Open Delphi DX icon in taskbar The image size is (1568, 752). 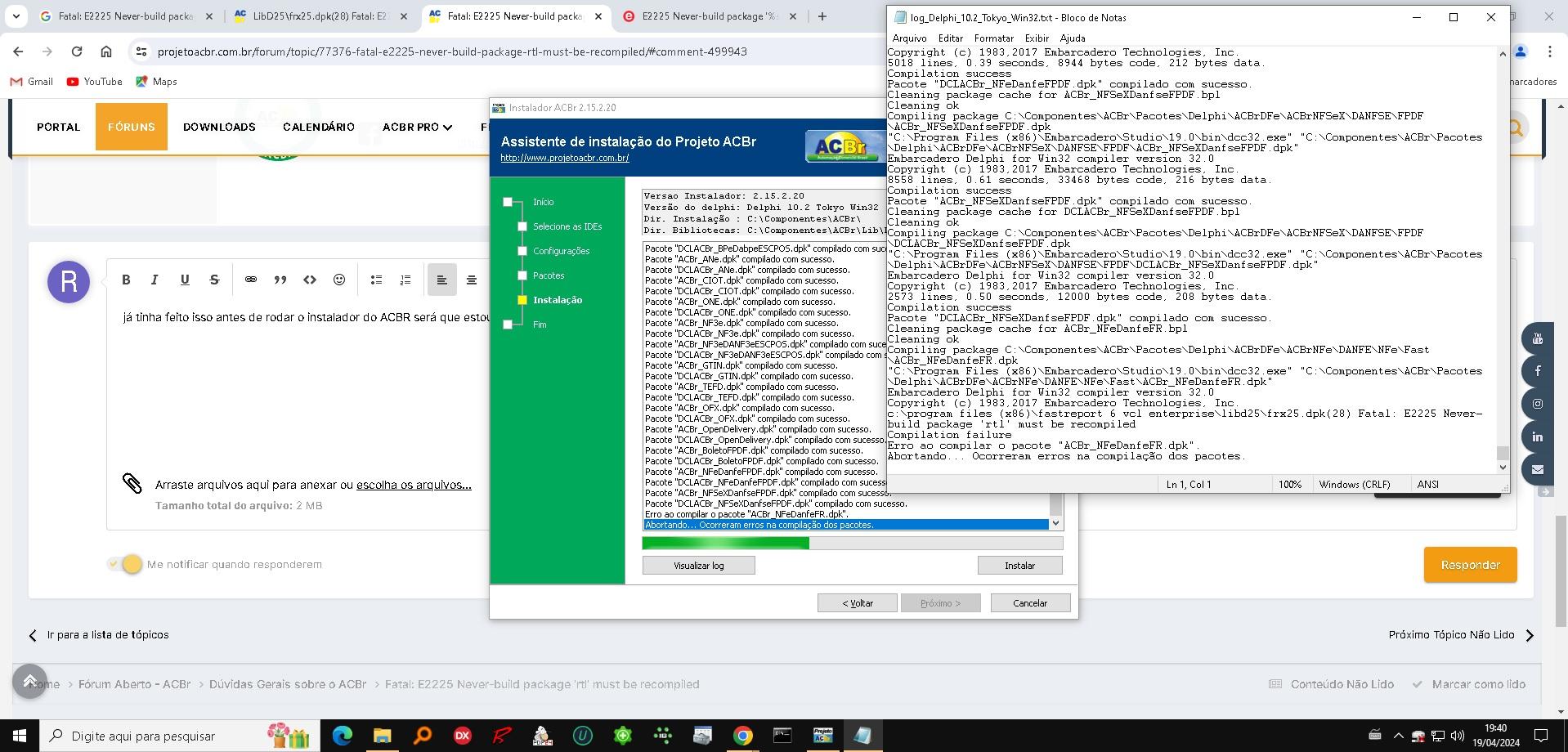[463, 736]
